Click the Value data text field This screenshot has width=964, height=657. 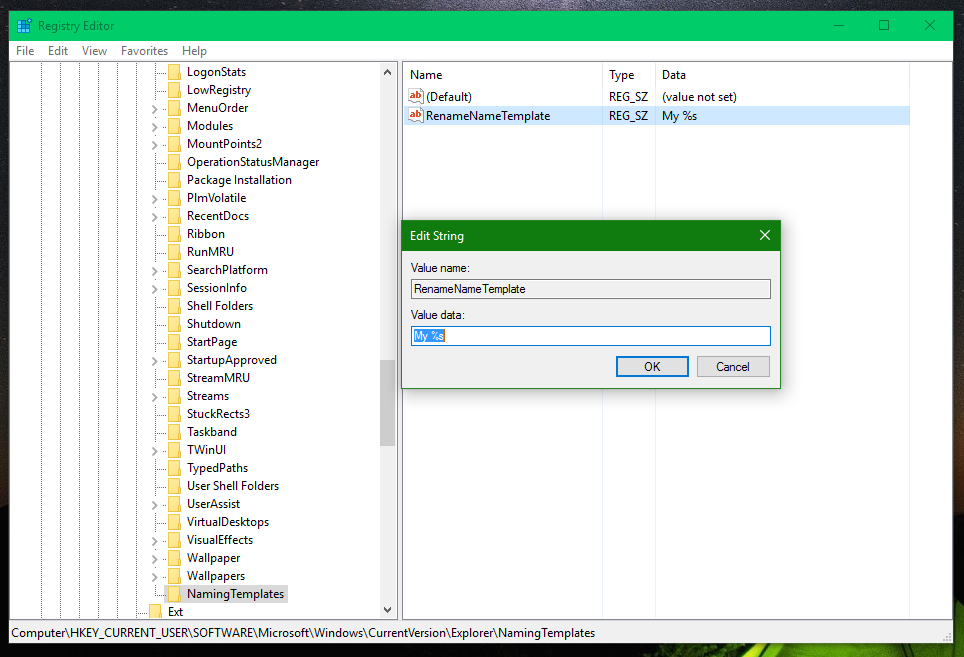click(590, 336)
